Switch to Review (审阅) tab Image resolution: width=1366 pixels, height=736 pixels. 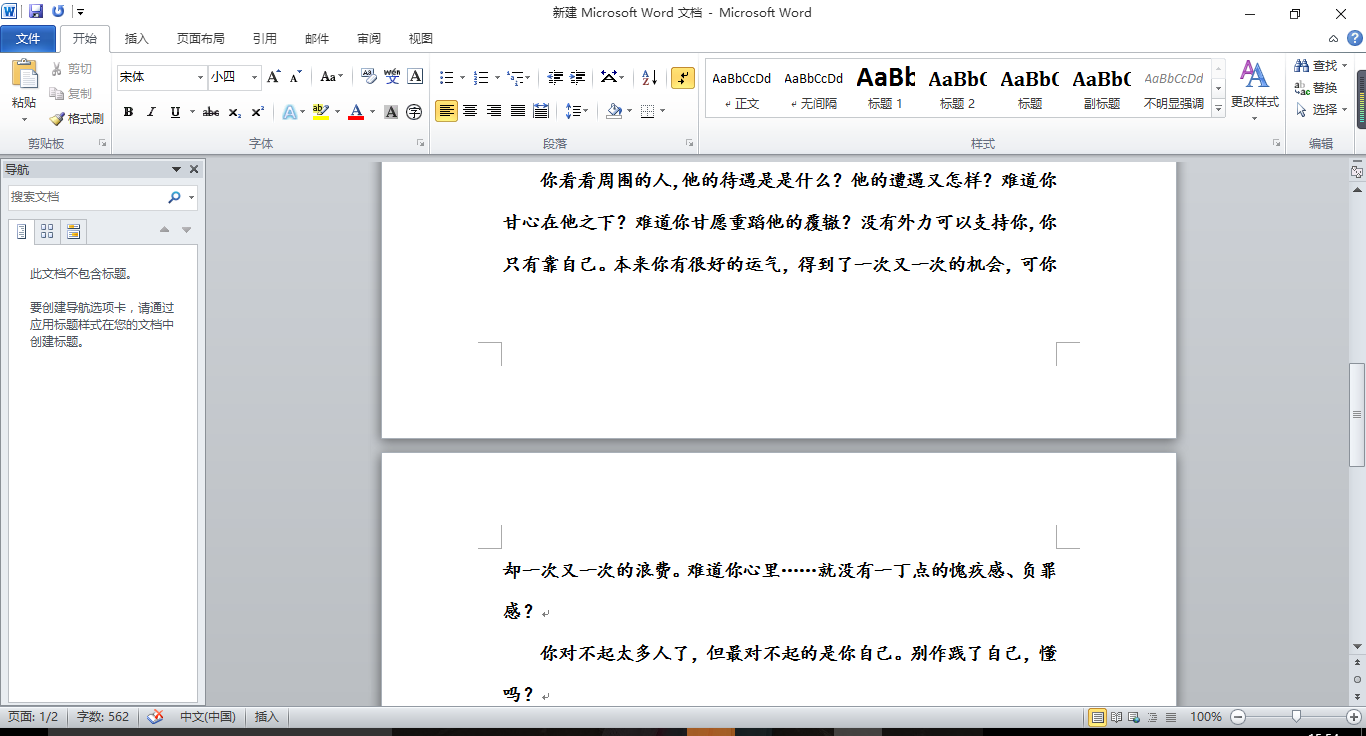coord(369,39)
